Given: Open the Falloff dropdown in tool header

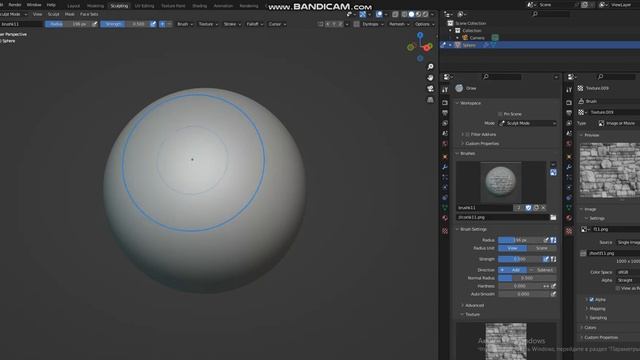Looking at the screenshot, I should (255, 24).
